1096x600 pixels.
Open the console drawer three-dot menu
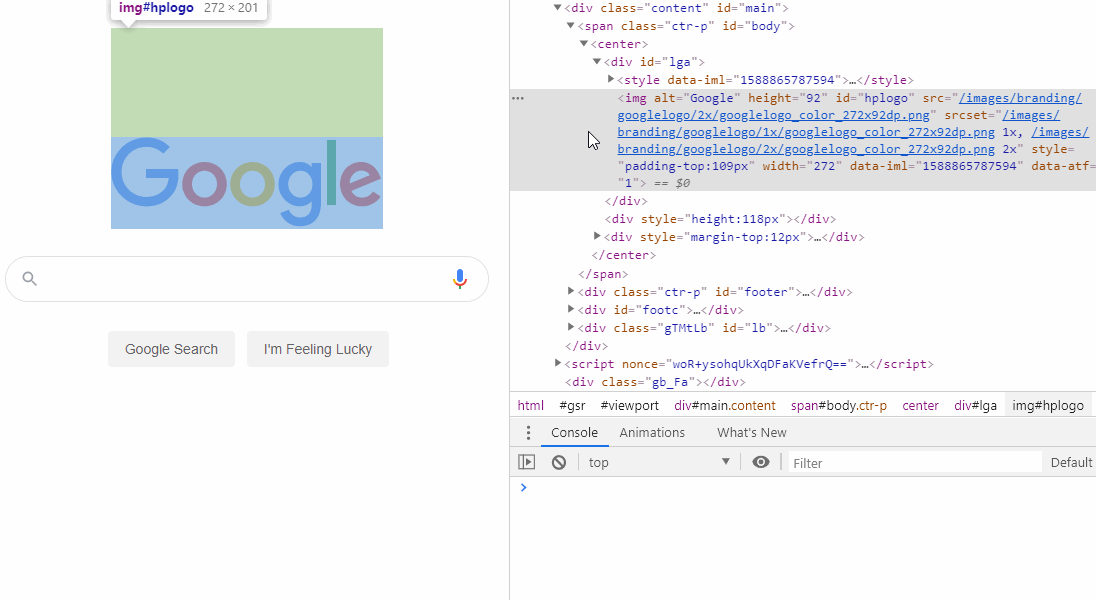528,433
